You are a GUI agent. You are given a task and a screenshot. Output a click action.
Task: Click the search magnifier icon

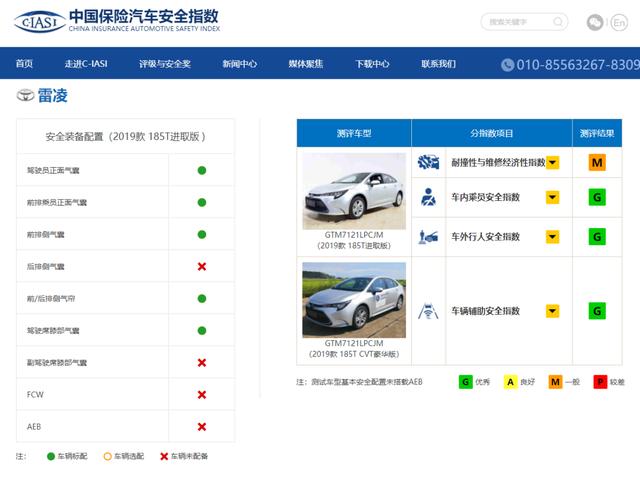[558, 21]
